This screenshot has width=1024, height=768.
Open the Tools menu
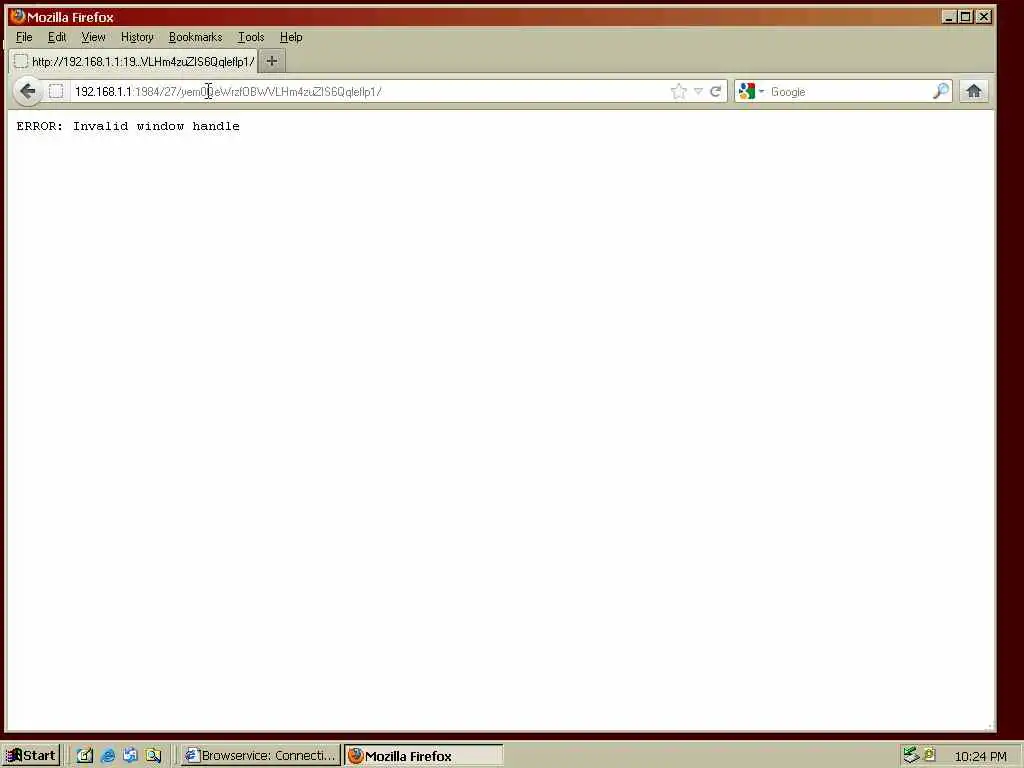tap(251, 37)
